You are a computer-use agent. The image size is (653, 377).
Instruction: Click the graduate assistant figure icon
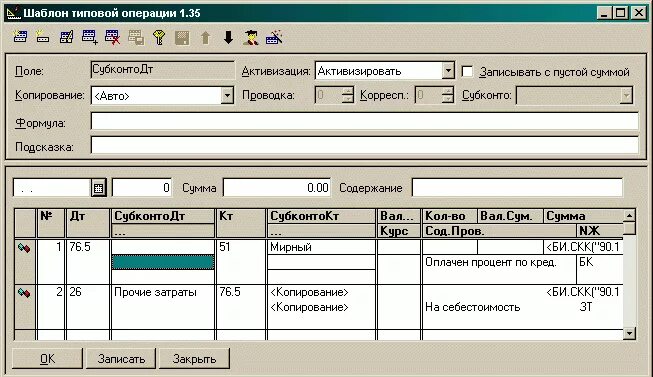pos(251,37)
